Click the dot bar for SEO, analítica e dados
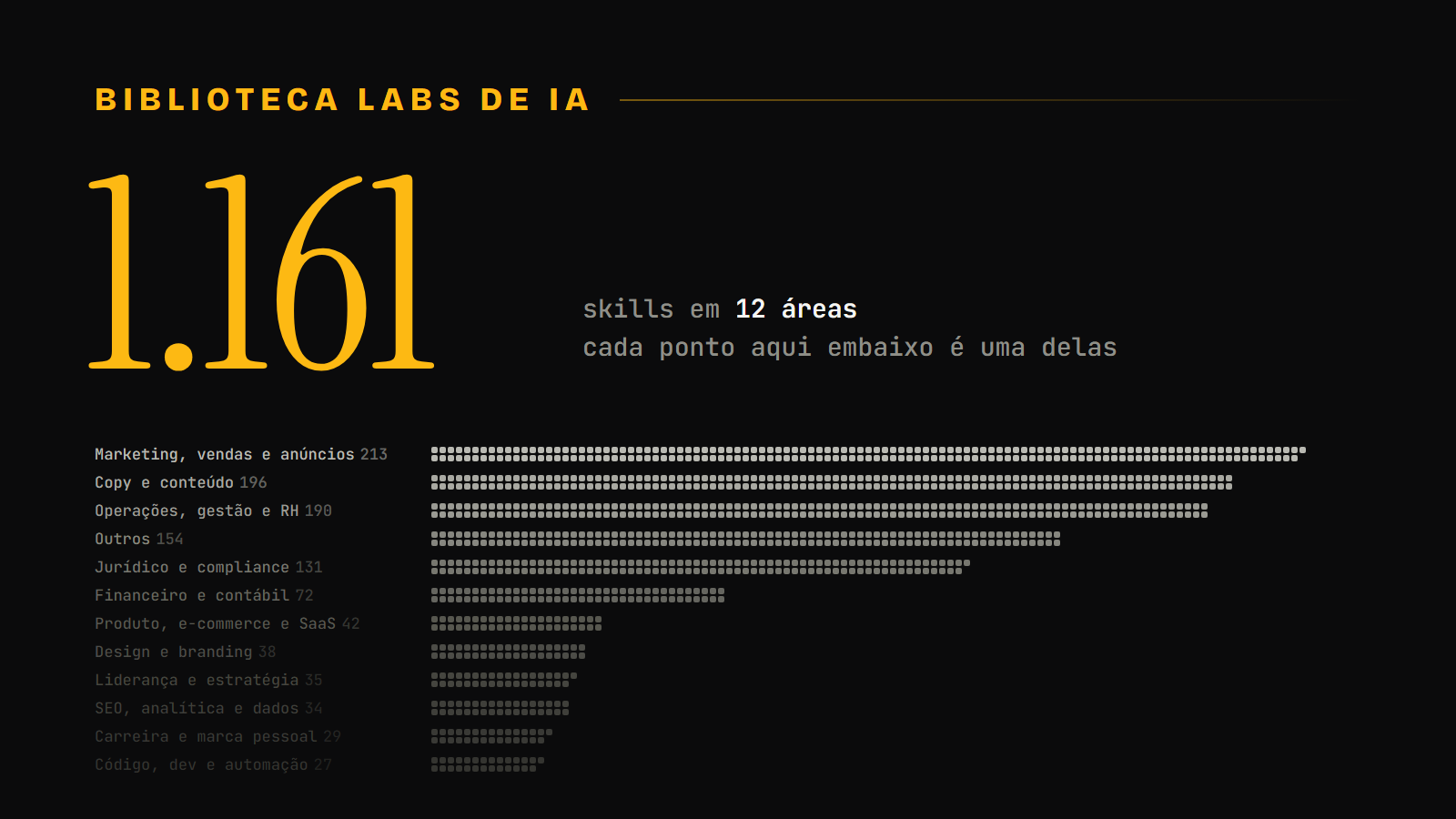 (x=500, y=708)
